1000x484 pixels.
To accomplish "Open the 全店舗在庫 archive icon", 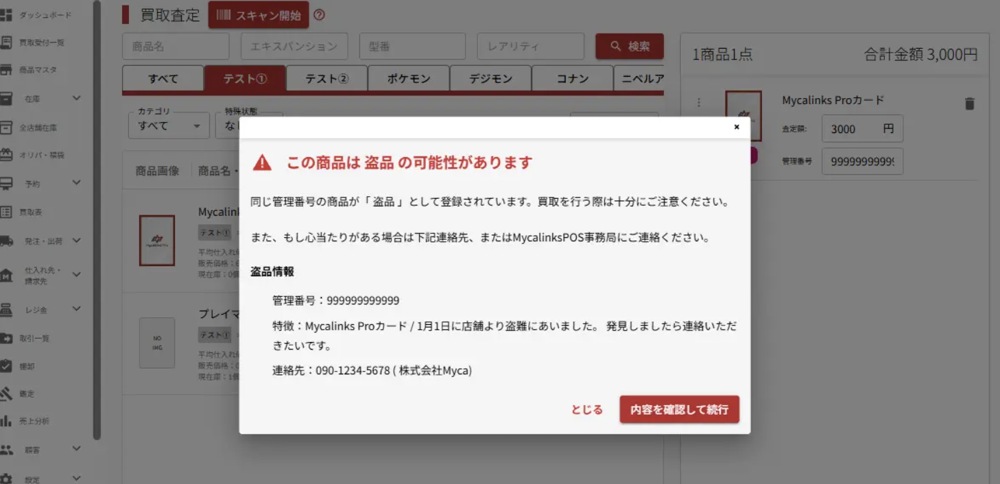I will click(x=6, y=128).
